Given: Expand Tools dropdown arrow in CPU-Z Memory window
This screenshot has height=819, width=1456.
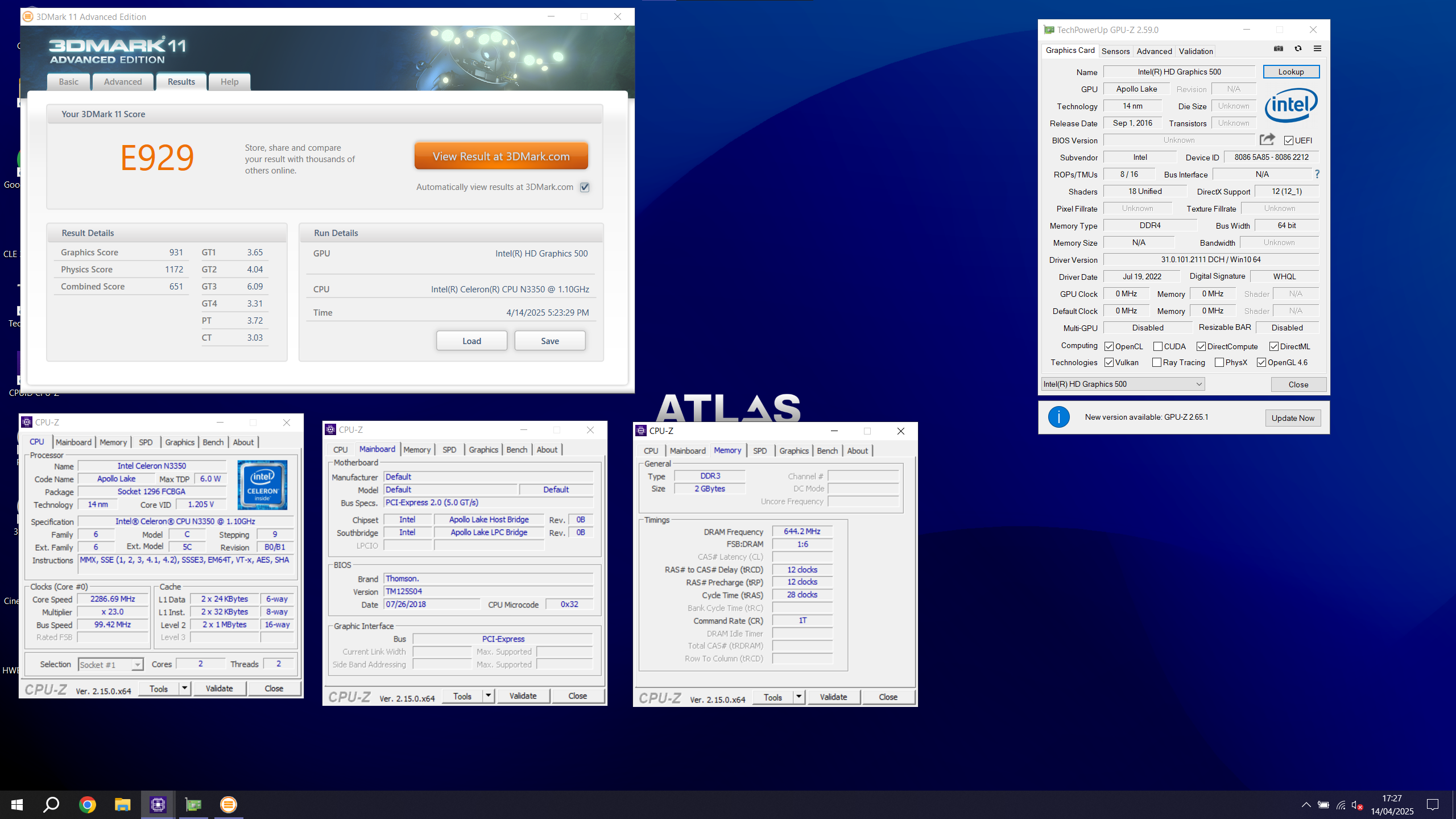Looking at the screenshot, I should point(799,697).
